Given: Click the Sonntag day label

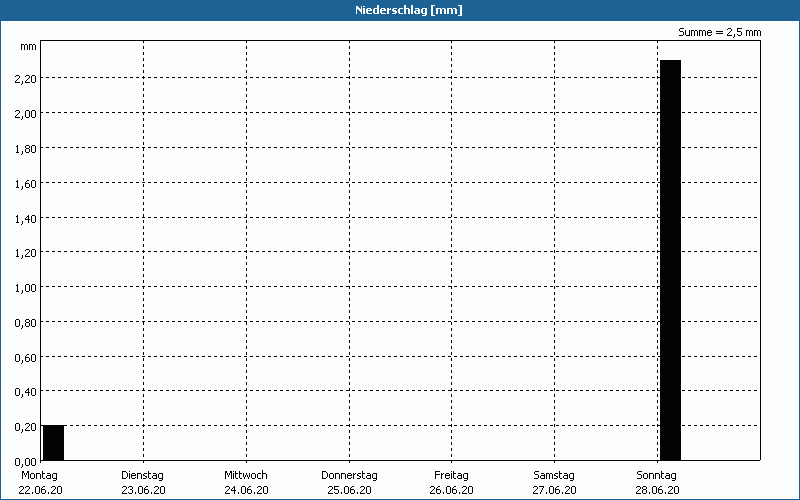Looking at the screenshot, I should [x=656, y=475].
